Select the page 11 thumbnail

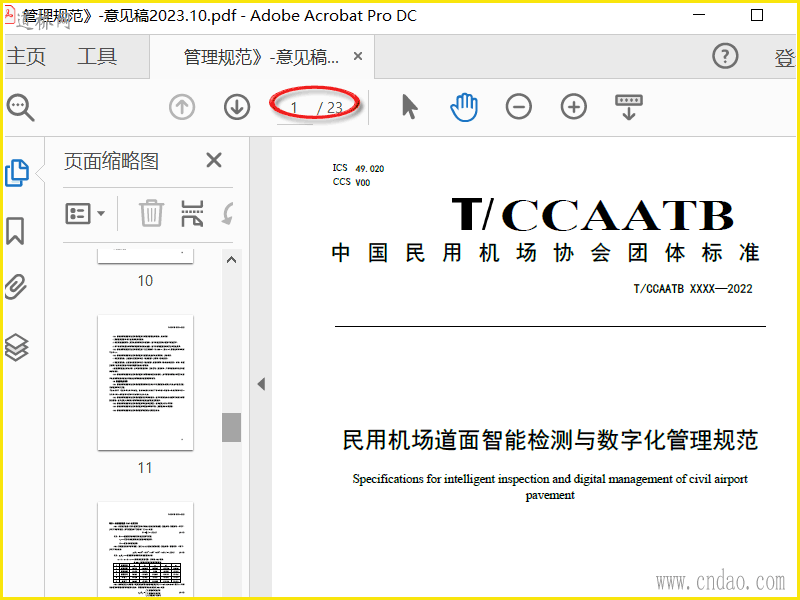(145, 383)
